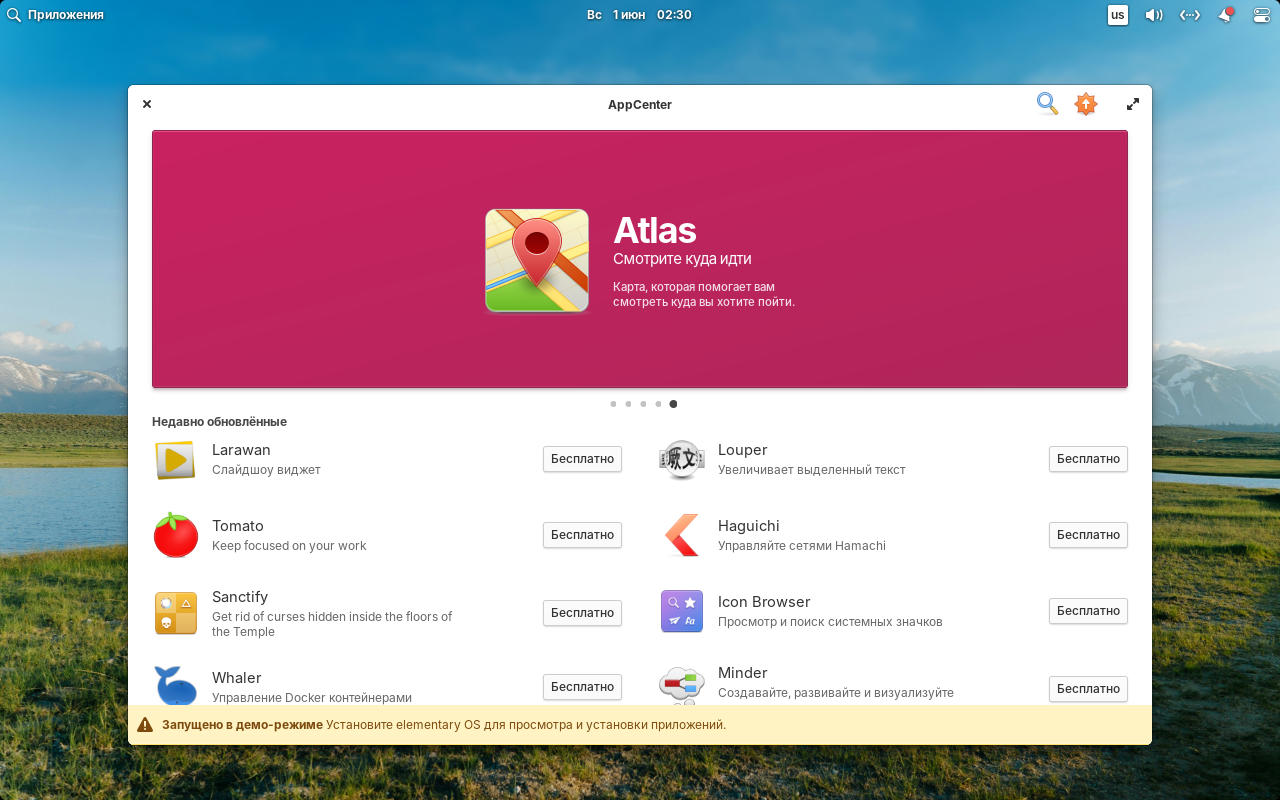Viewport: 1280px width, 800px height.
Task: Open the Icon Browser app icon
Action: pyautogui.click(x=682, y=611)
